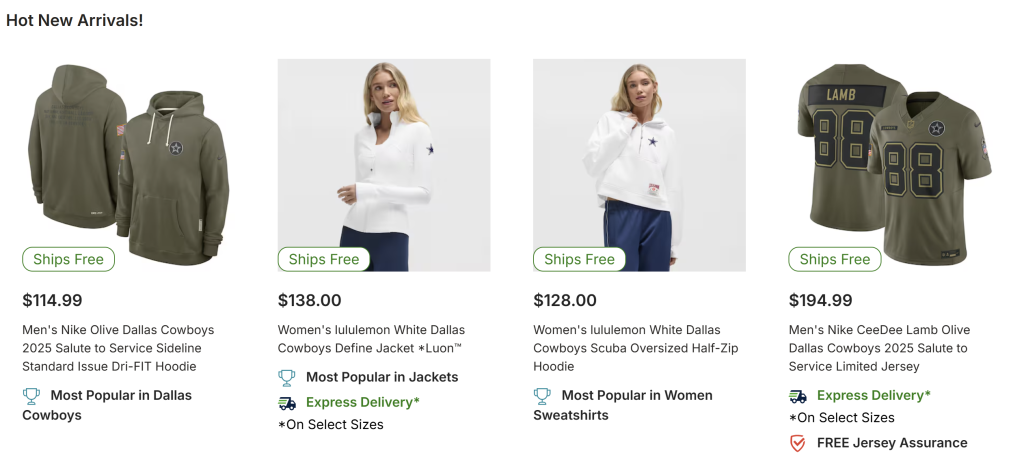The height and width of the screenshot is (466, 1024).
Task: Click delivery truck icon under CeeDee Lamb jersey
Action: click(x=798, y=395)
